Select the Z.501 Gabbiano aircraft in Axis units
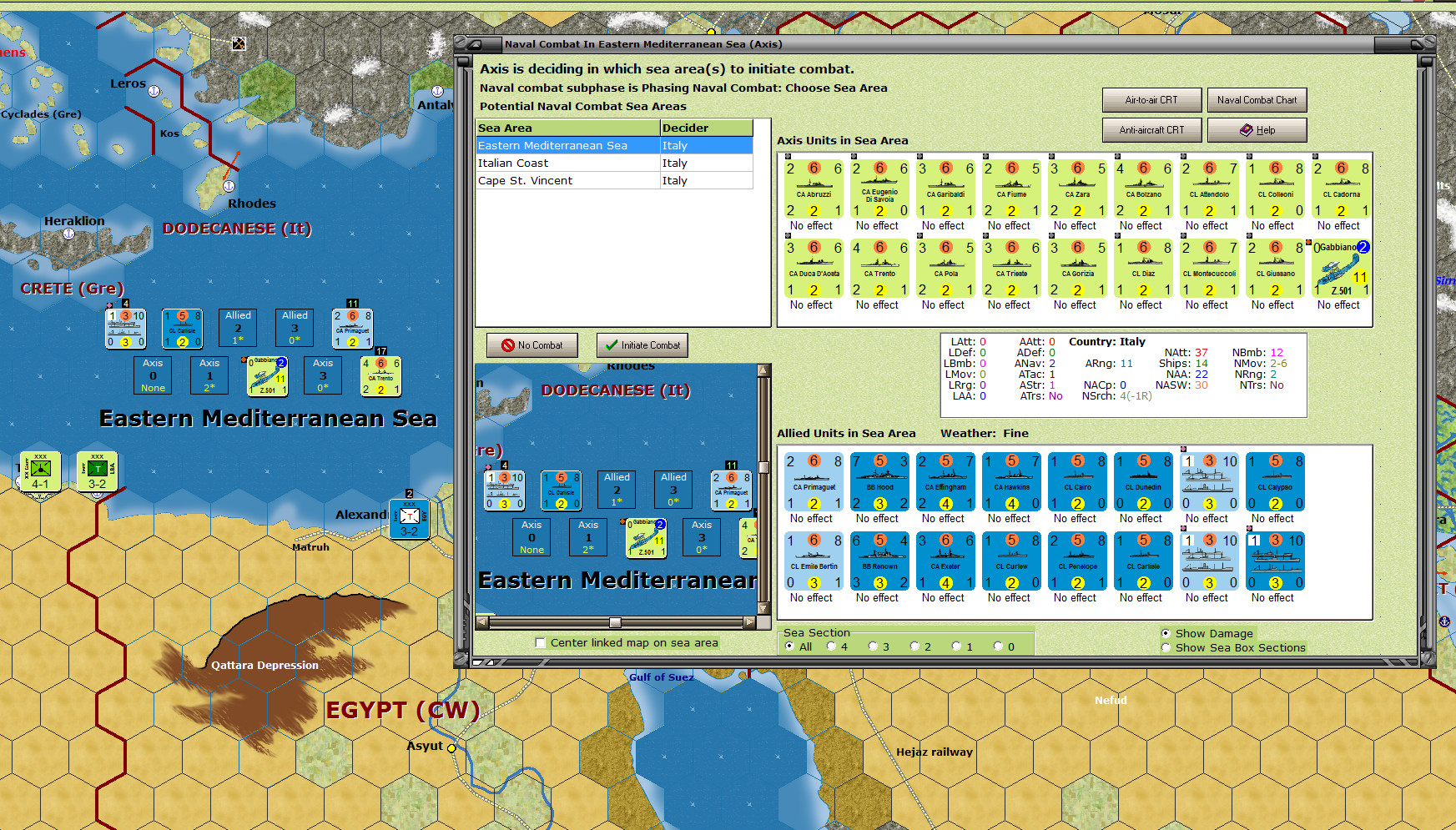The height and width of the screenshot is (830, 1456). tap(1341, 269)
